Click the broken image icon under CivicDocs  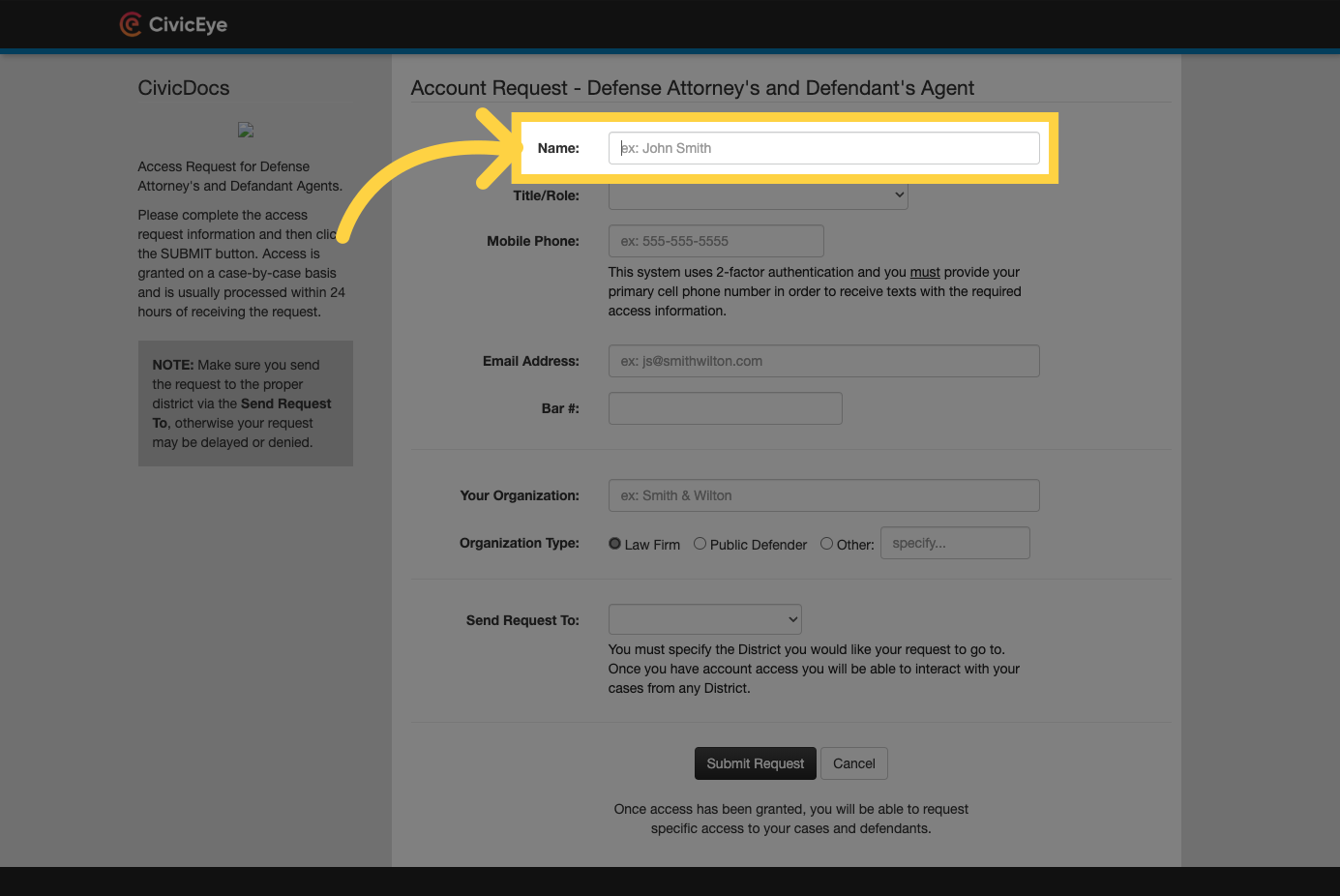246,130
